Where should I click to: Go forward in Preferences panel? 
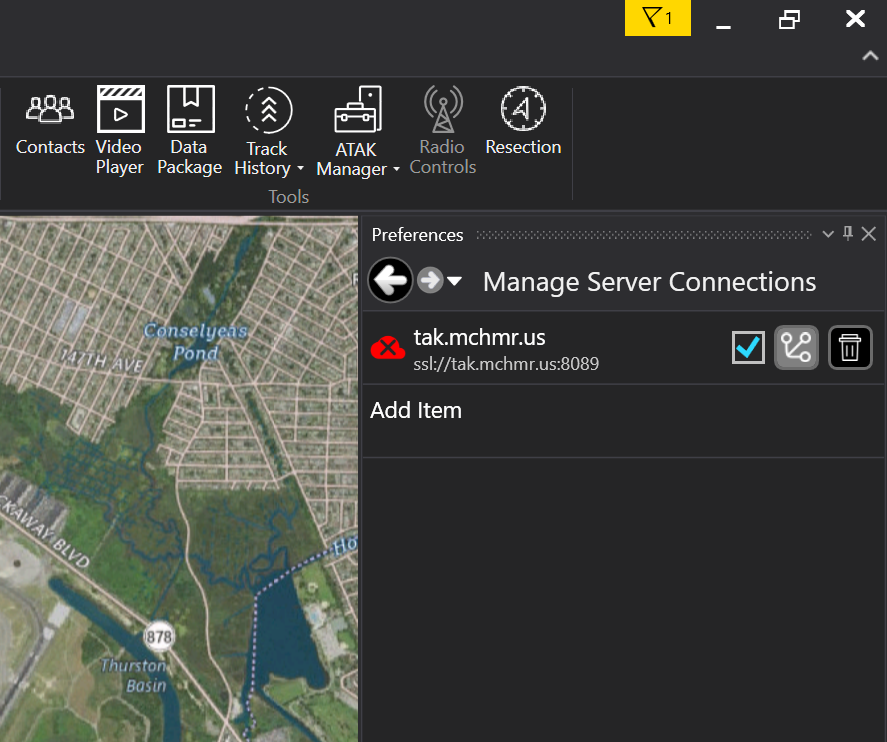(x=430, y=280)
